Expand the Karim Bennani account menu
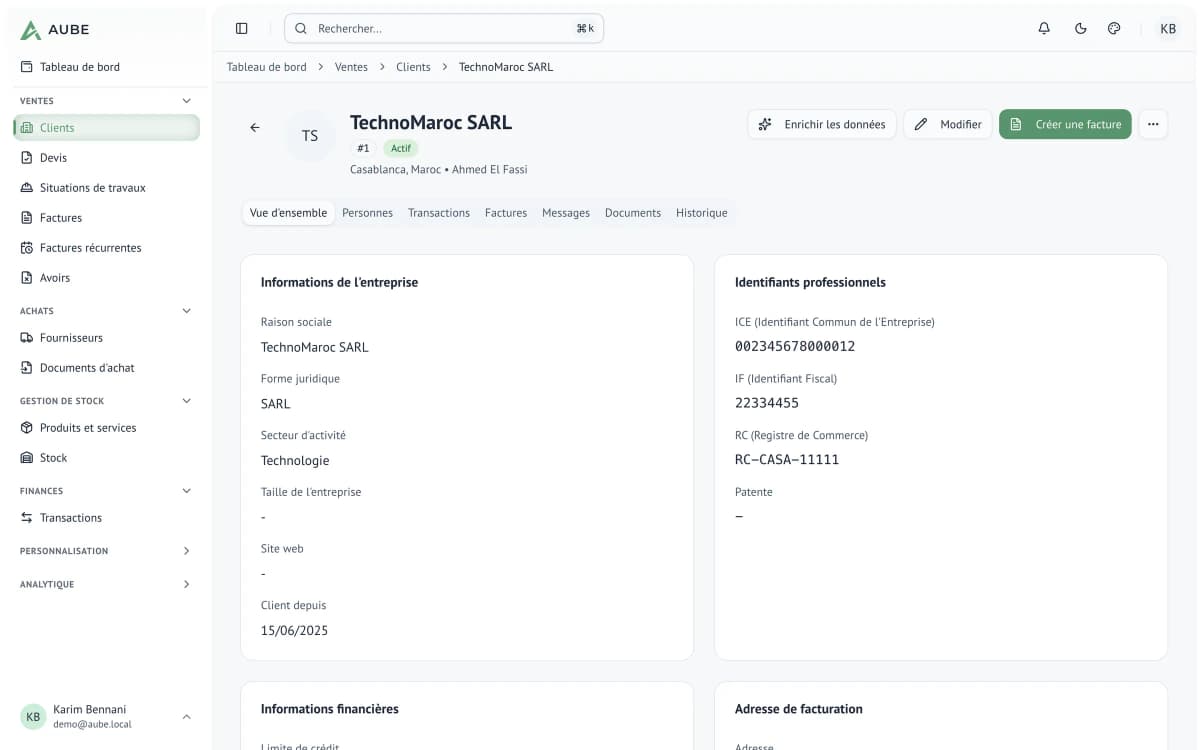 click(106, 716)
